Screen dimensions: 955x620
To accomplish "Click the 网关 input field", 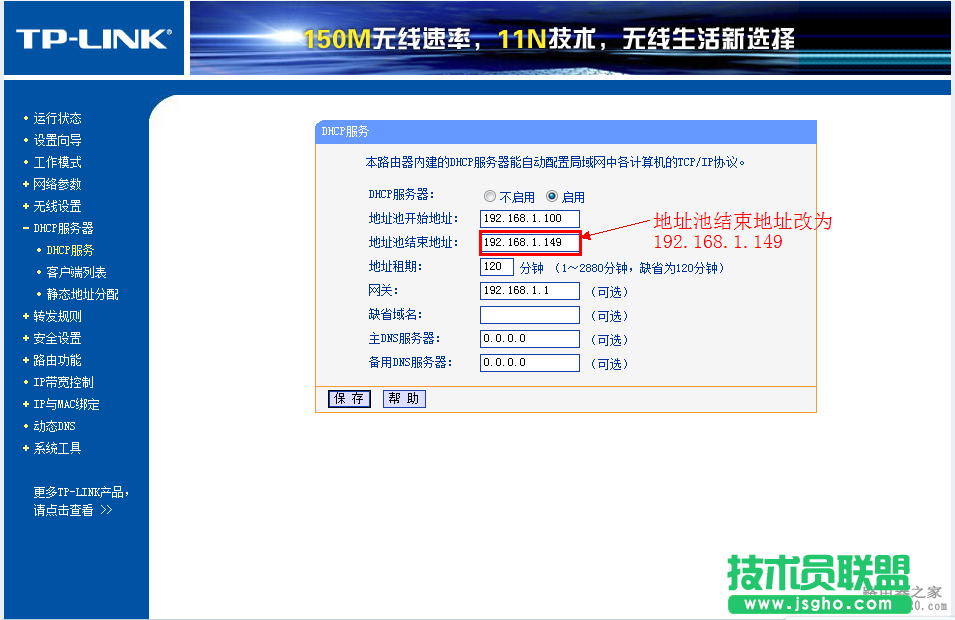I will (529, 291).
